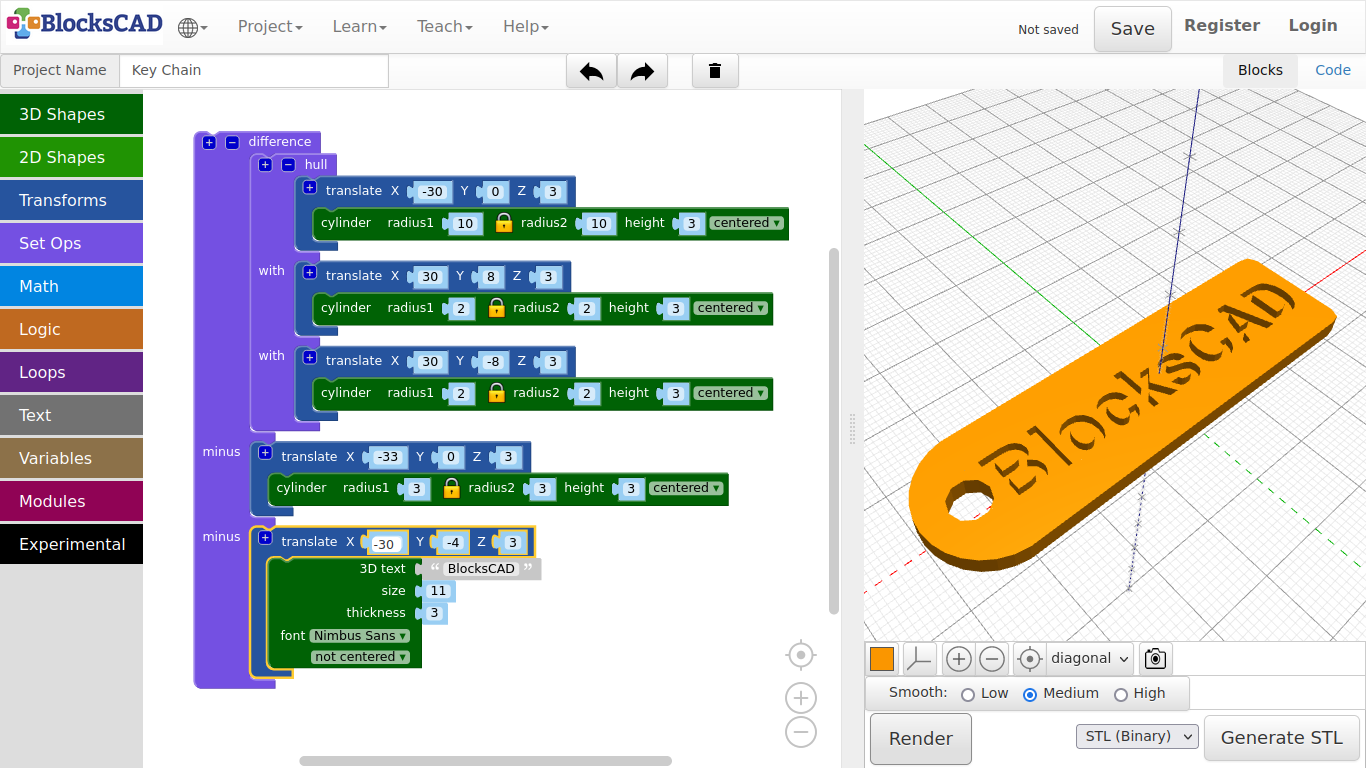Open the Nimbus Sans font dropdown

(x=360, y=636)
